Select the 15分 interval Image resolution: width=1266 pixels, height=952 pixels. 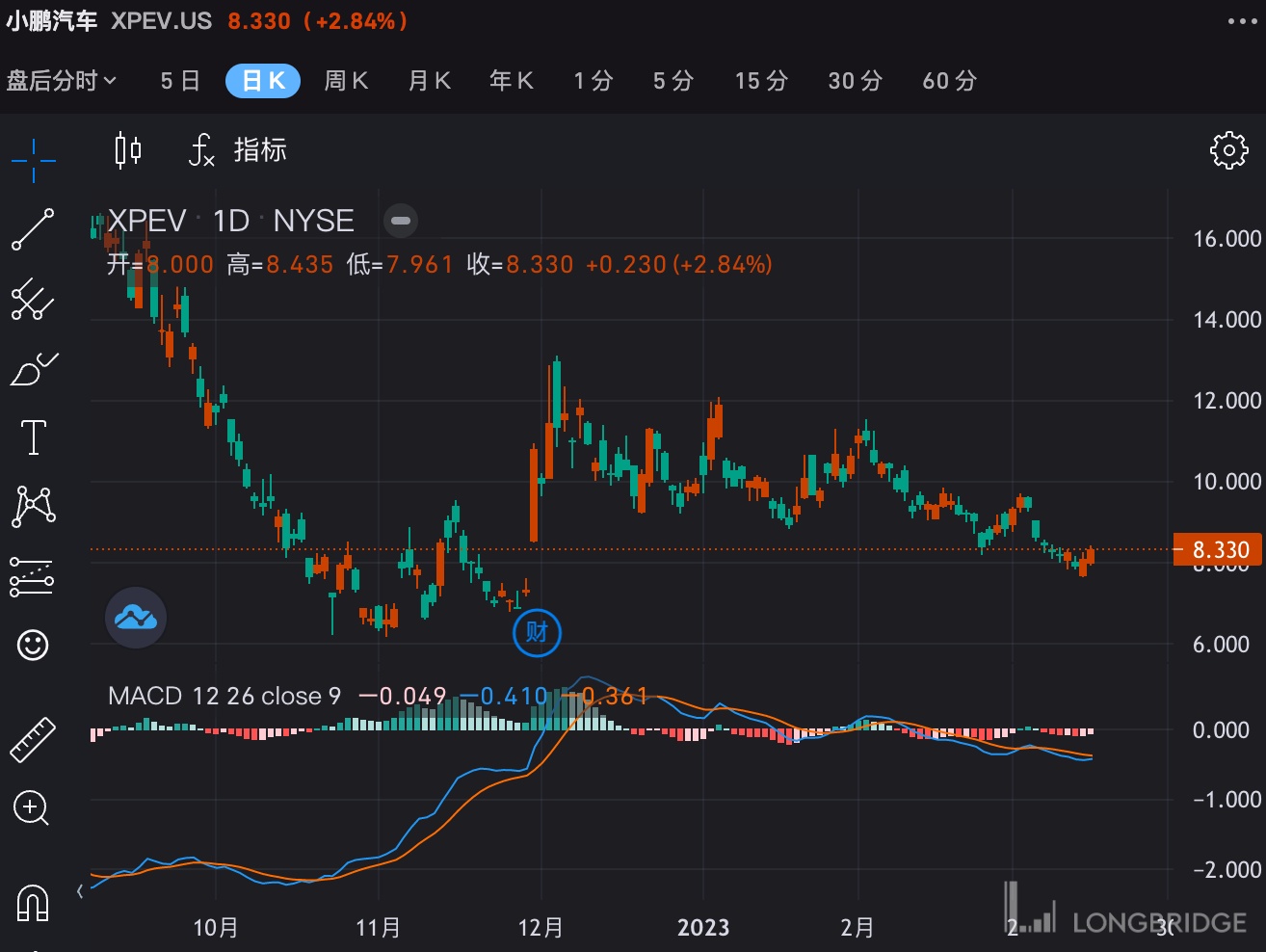pos(761,81)
